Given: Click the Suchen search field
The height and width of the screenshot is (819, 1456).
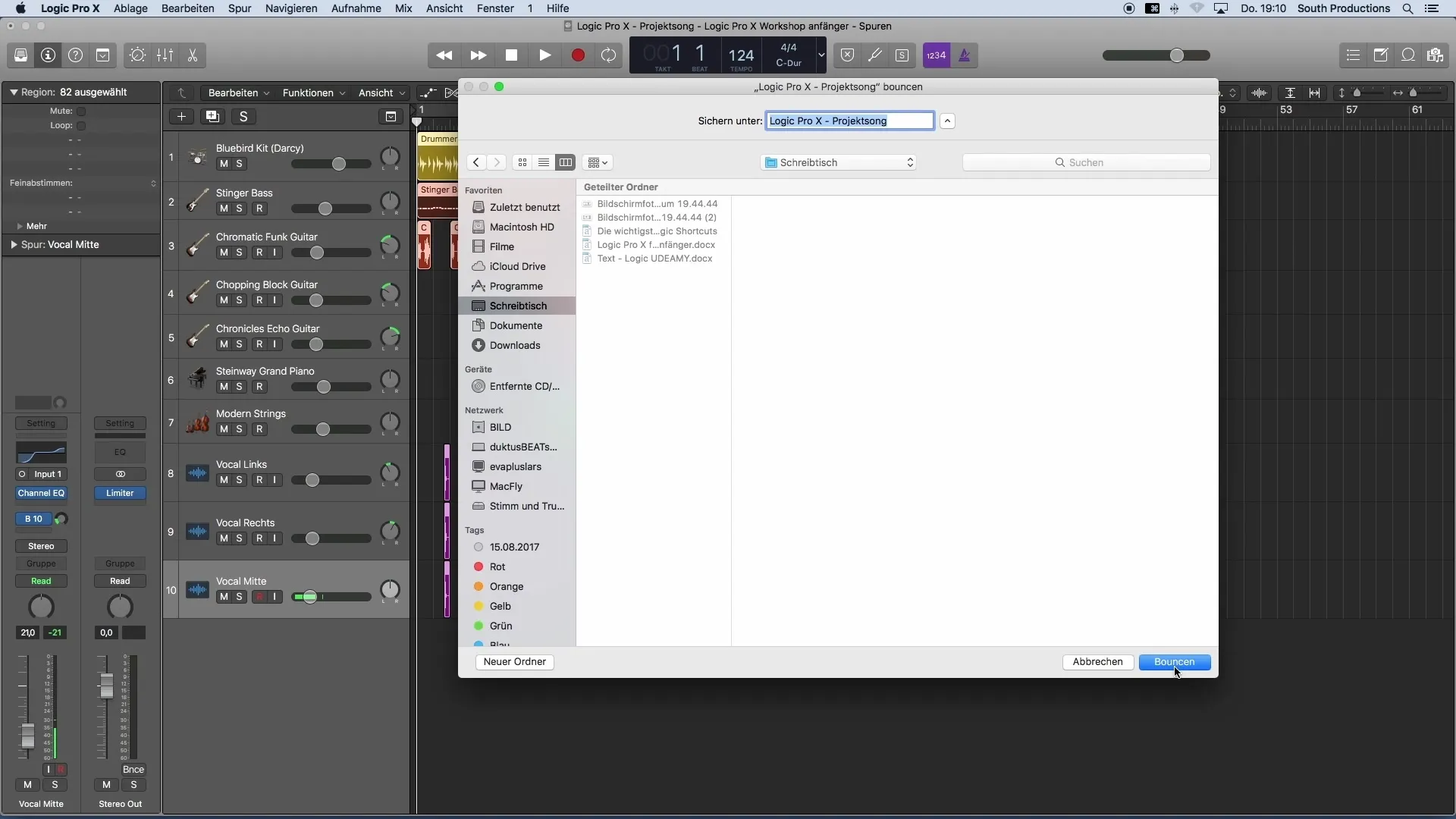Looking at the screenshot, I should [x=1086, y=162].
